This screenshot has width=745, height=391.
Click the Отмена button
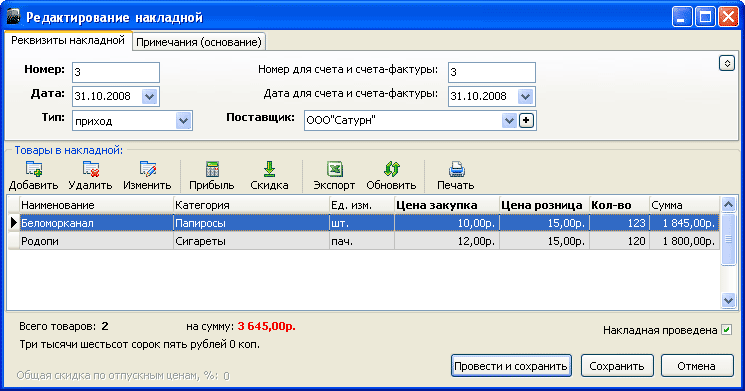pyautogui.click(x=697, y=366)
